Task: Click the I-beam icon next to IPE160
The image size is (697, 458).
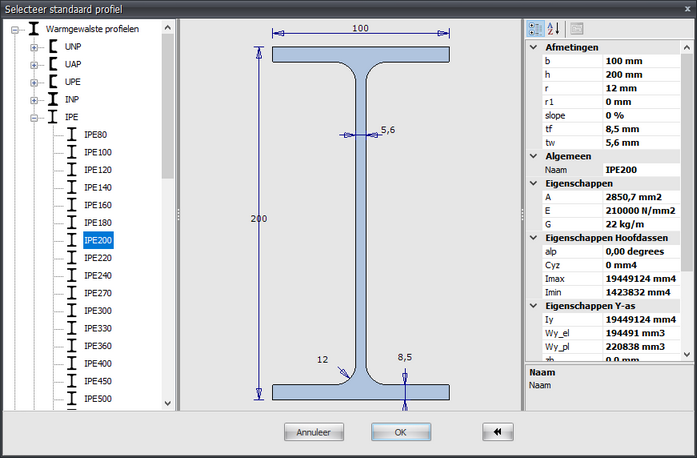Action: click(72, 205)
